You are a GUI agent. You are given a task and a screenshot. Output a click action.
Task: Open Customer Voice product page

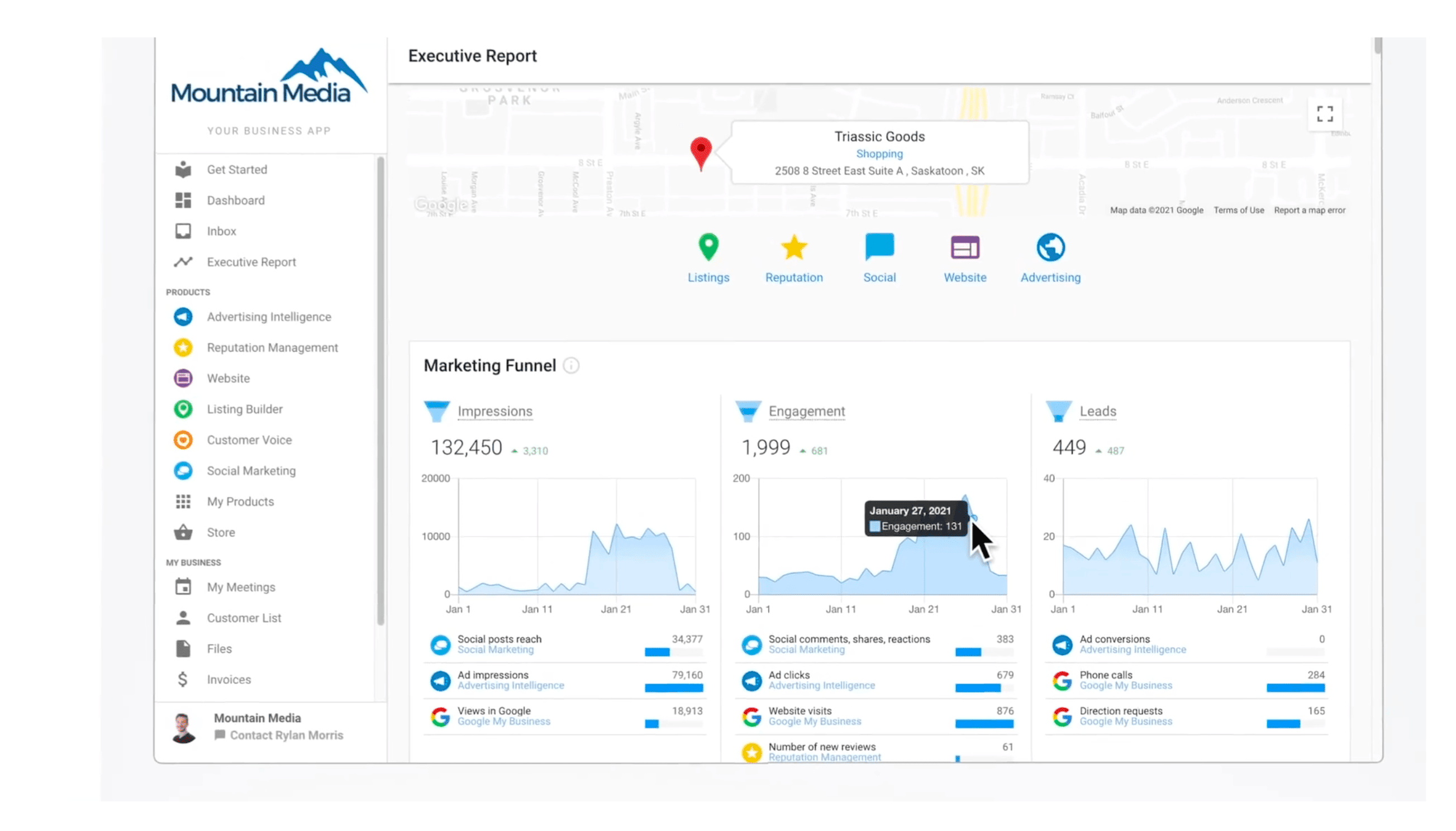point(249,439)
